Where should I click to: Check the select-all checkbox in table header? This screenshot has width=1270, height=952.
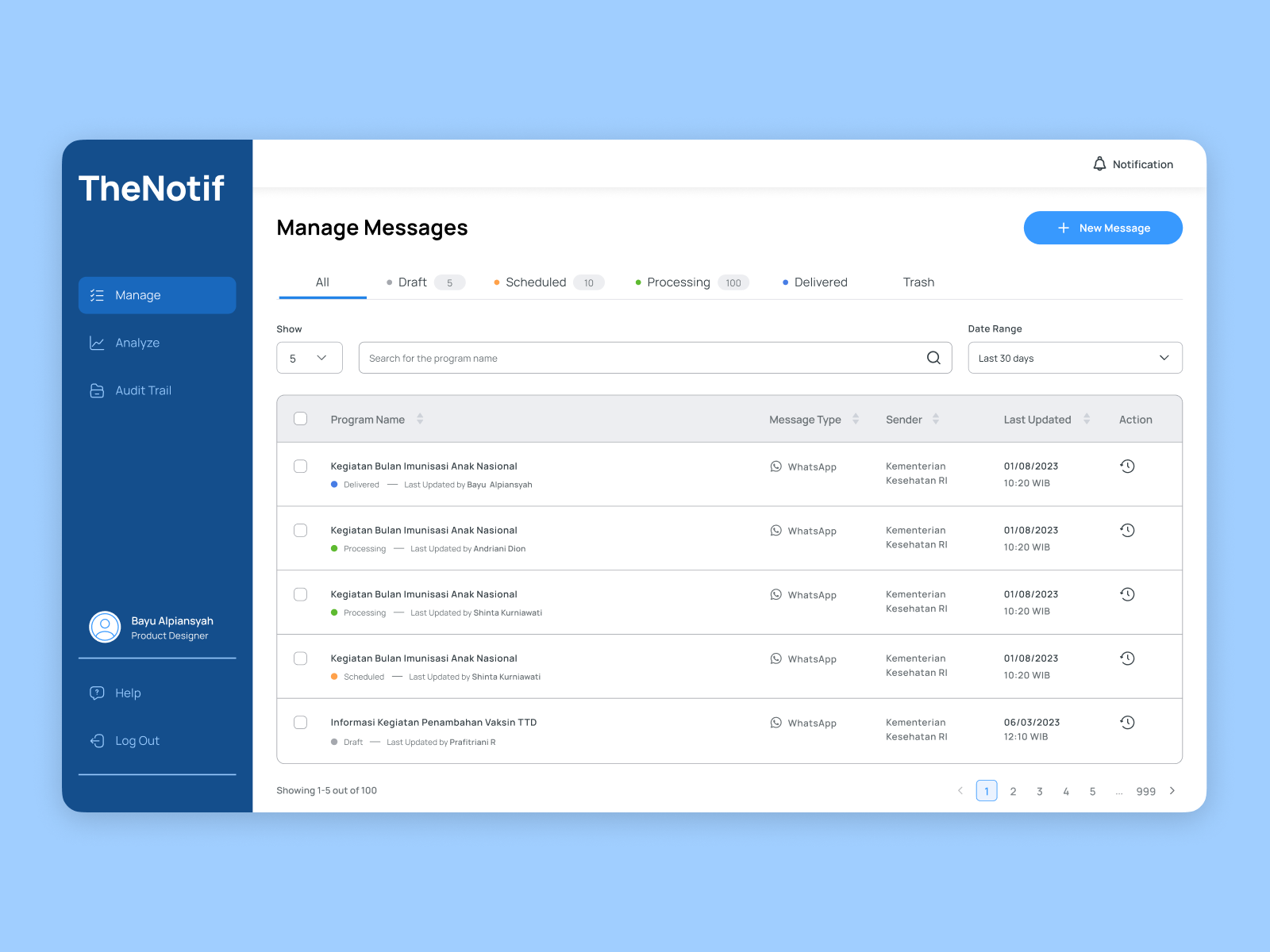tap(300, 419)
